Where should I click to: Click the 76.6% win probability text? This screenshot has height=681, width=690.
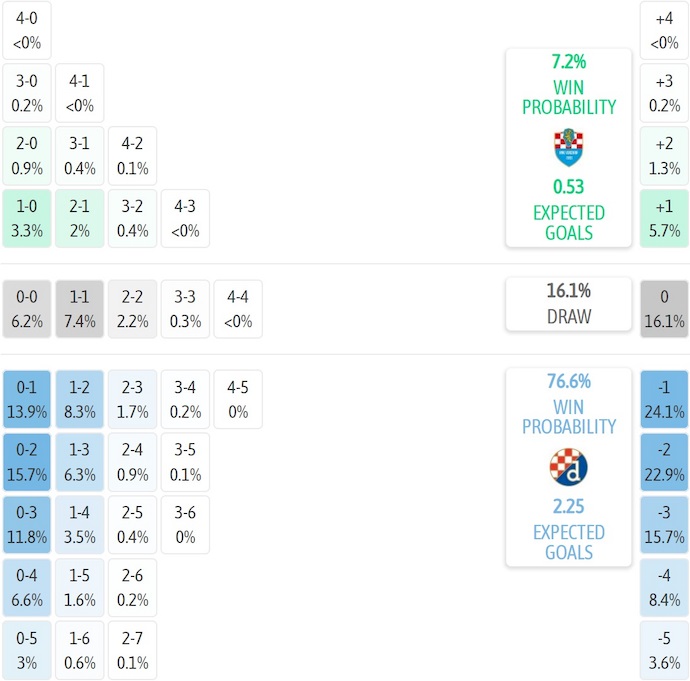(x=568, y=381)
